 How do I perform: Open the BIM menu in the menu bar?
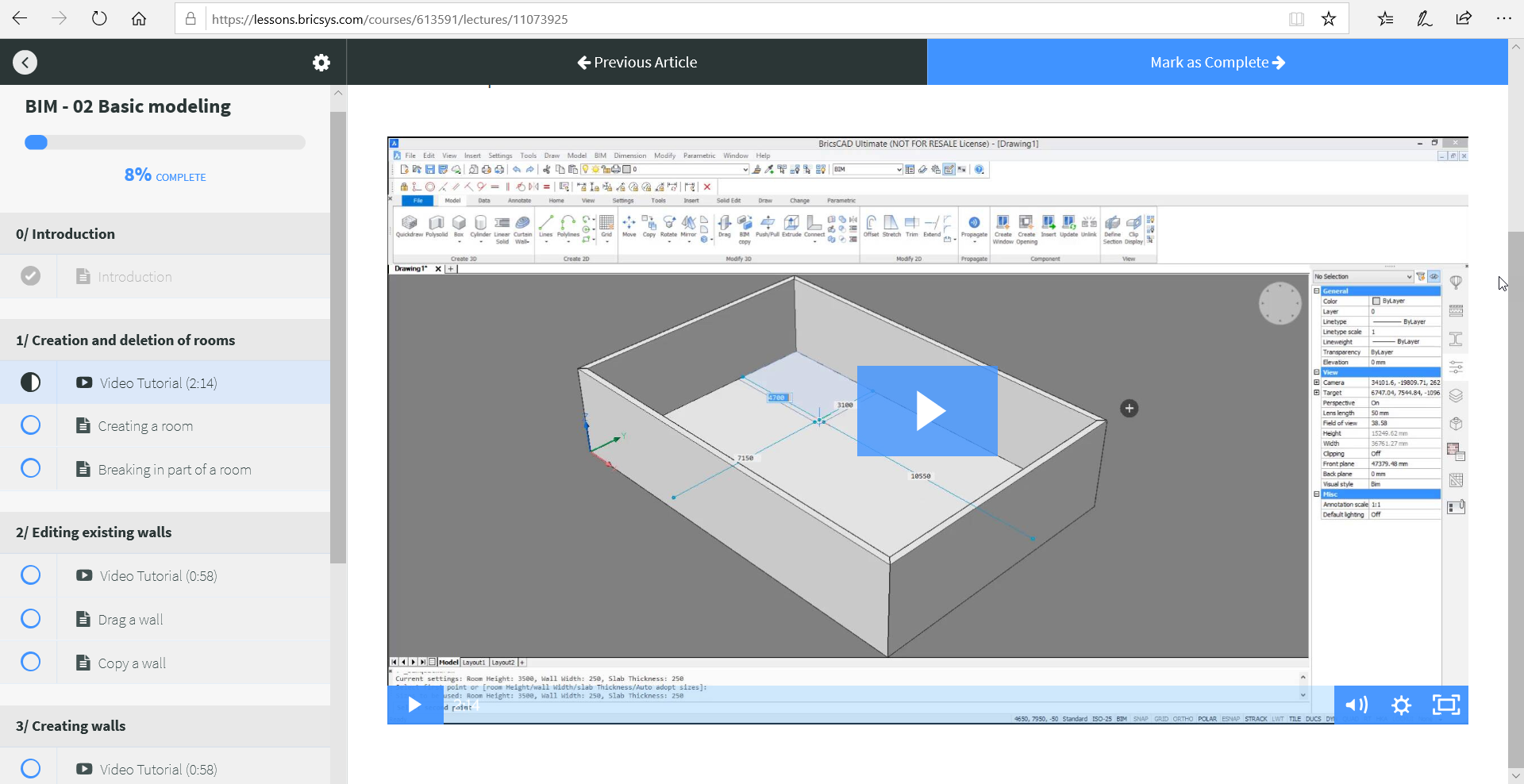click(x=599, y=156)
